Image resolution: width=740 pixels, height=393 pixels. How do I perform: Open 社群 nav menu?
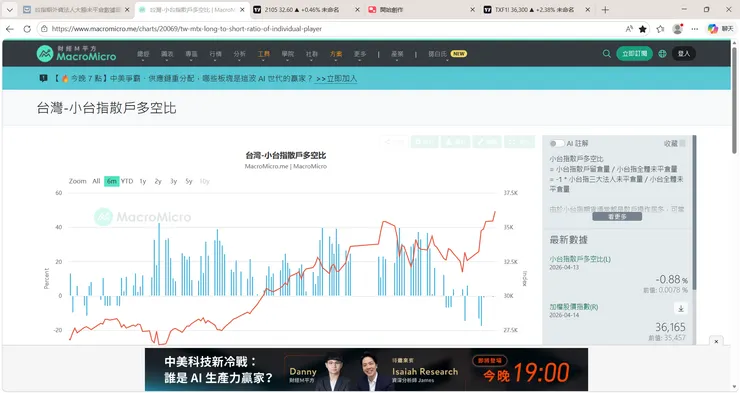(312, 54)
